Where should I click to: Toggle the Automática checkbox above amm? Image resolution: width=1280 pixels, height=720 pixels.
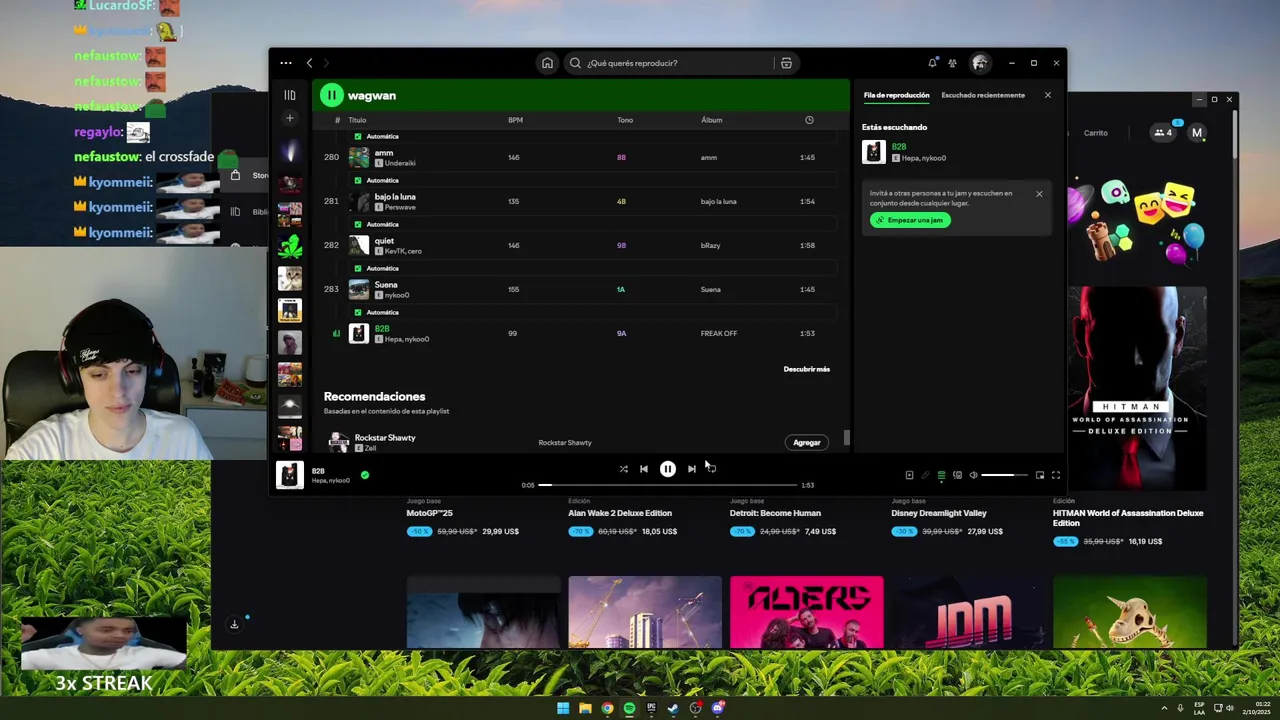coord(358,136)
